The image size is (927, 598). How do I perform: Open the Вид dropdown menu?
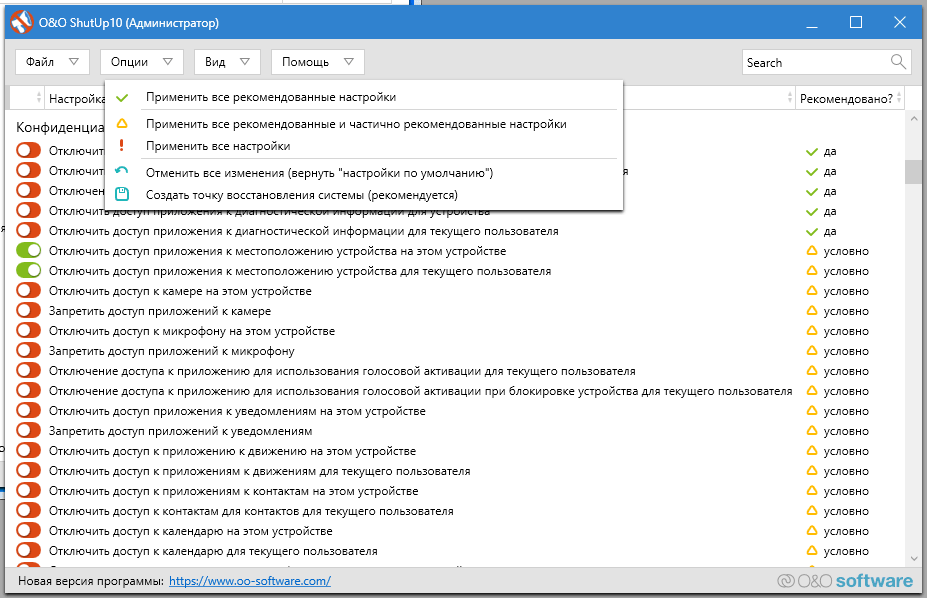[228, 62]
